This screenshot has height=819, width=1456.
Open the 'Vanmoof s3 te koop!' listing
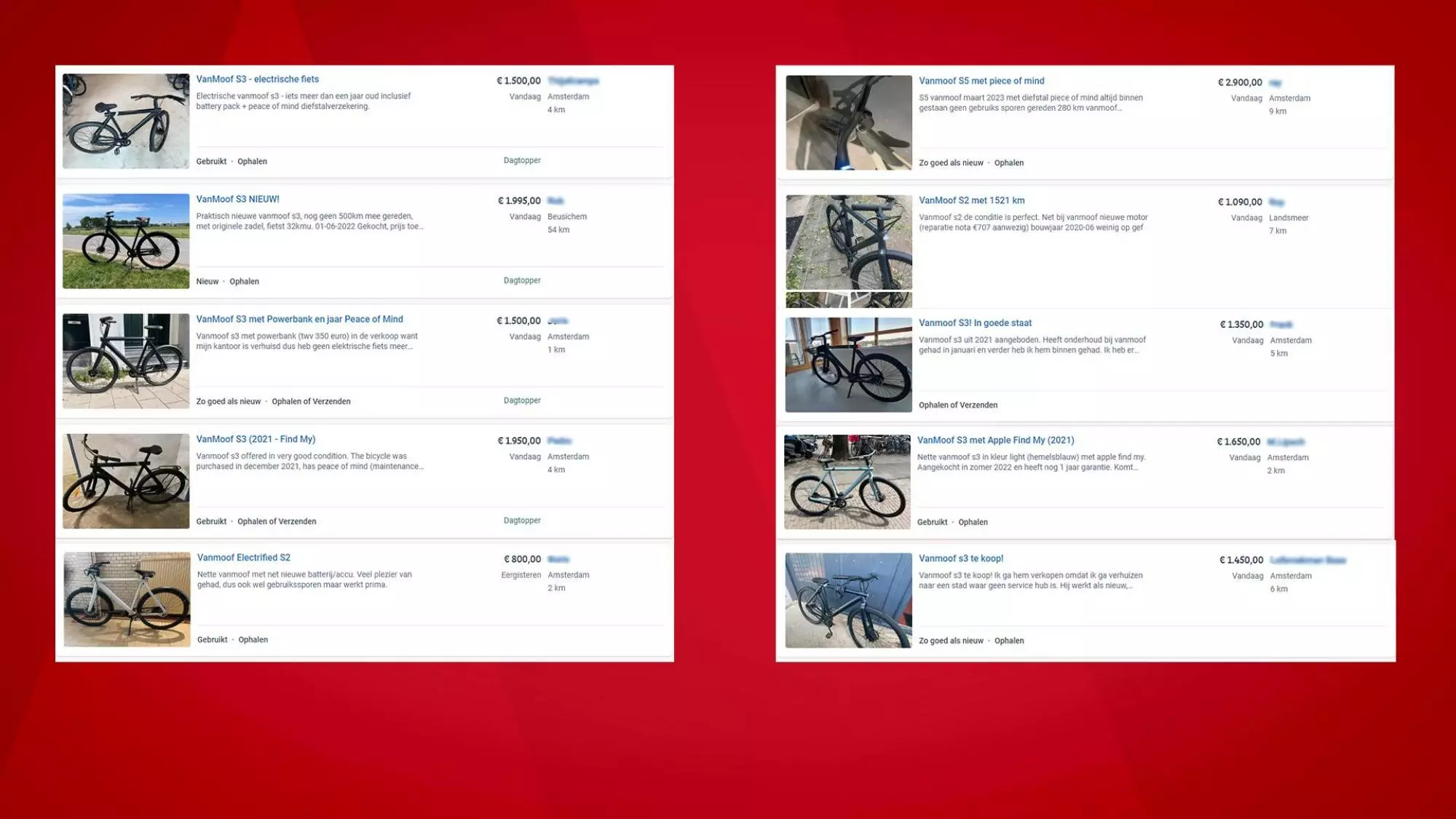pyautogui.click(x=961, y=558)
